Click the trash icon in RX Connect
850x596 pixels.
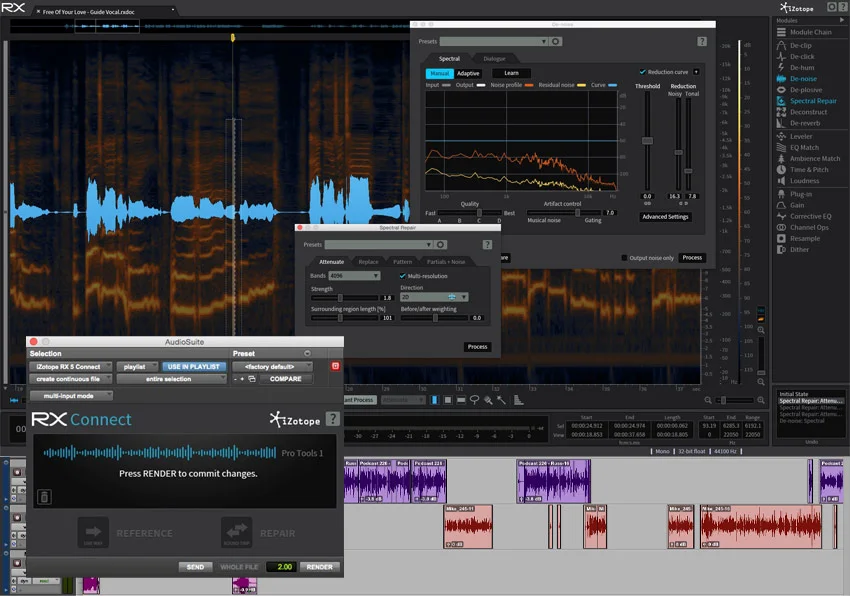click(44, 496)
